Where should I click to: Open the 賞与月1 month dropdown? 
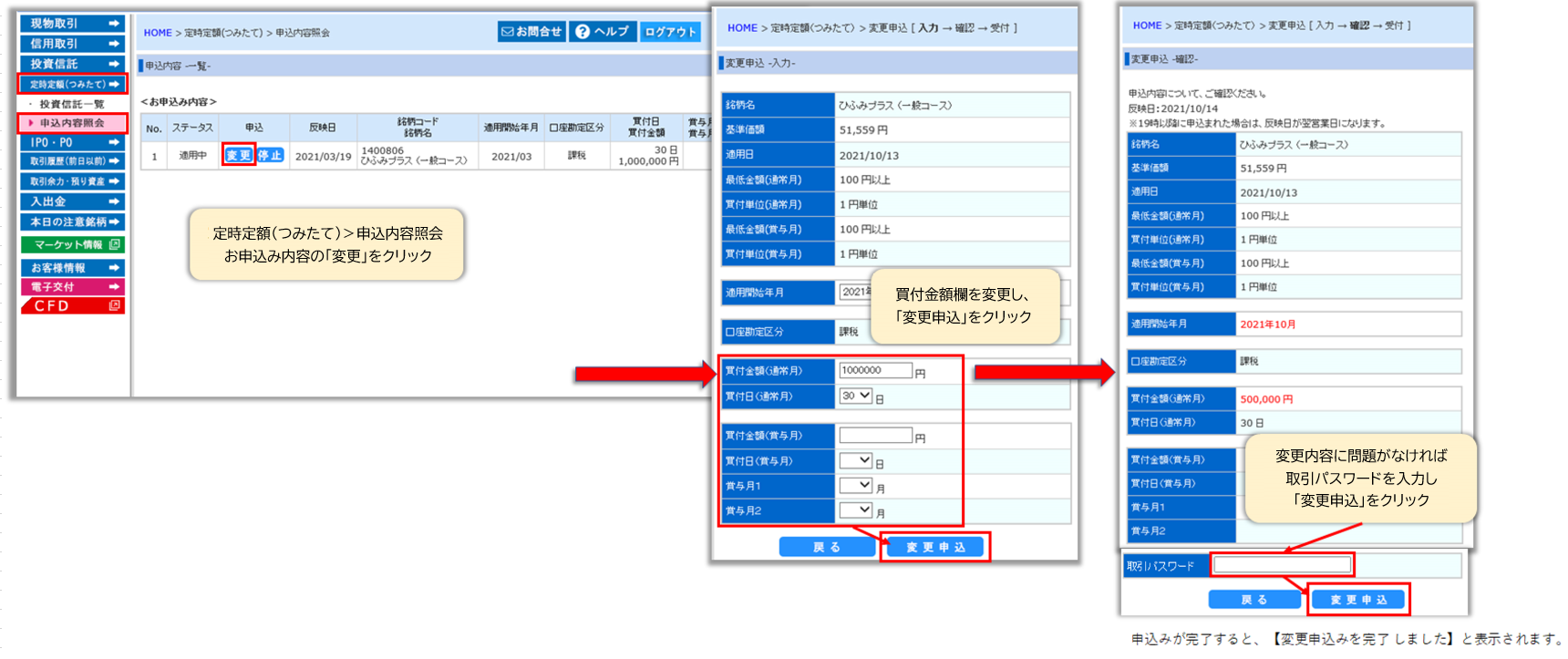point(855,485)
